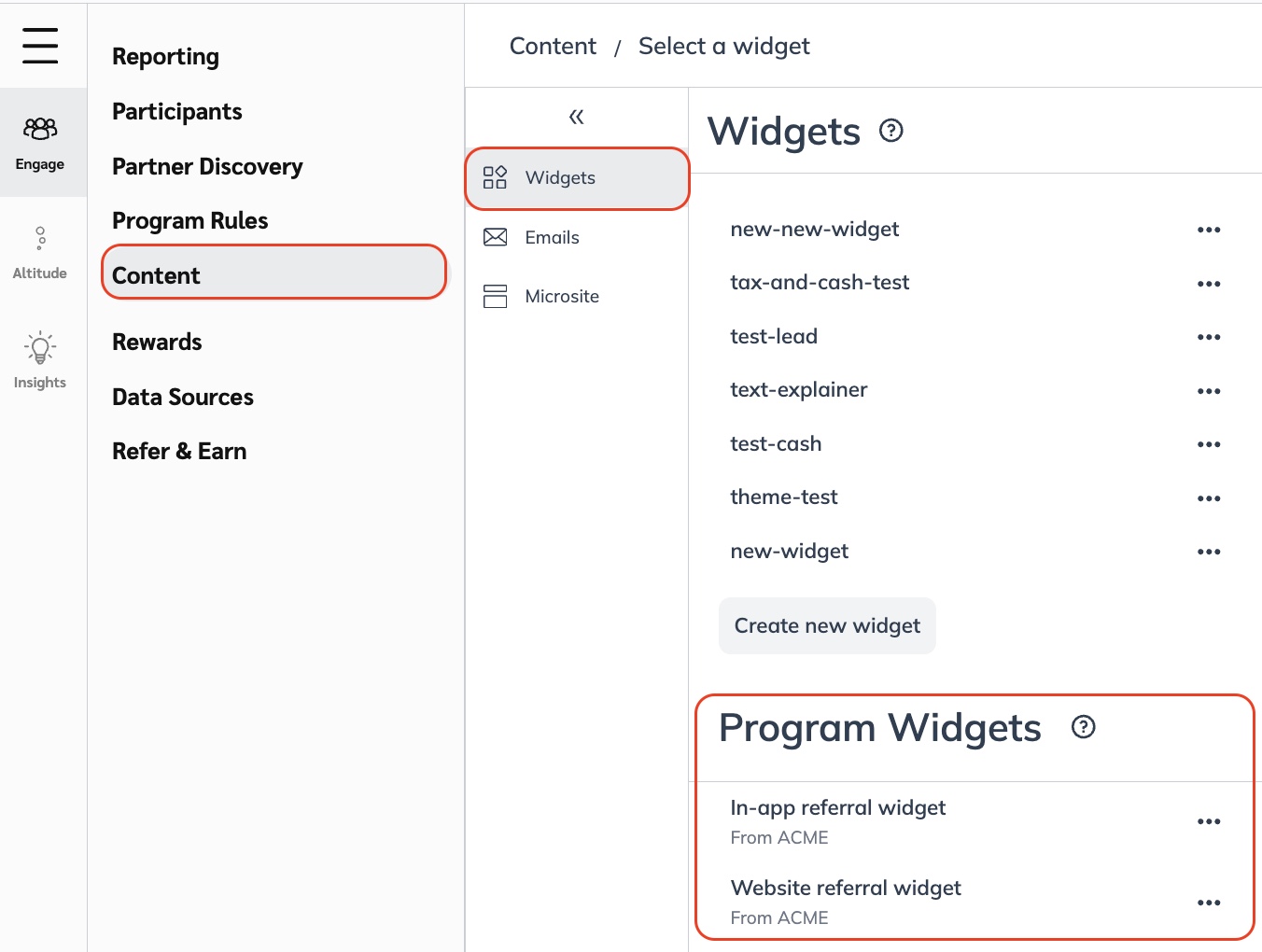
Task: Open options menu for test-lead widget
Action: click(x=1209, y=337)
